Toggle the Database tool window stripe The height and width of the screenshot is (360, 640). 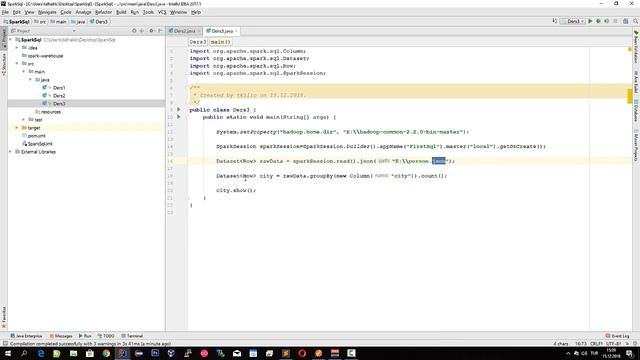pyautogui.click(x=636, y=111)
